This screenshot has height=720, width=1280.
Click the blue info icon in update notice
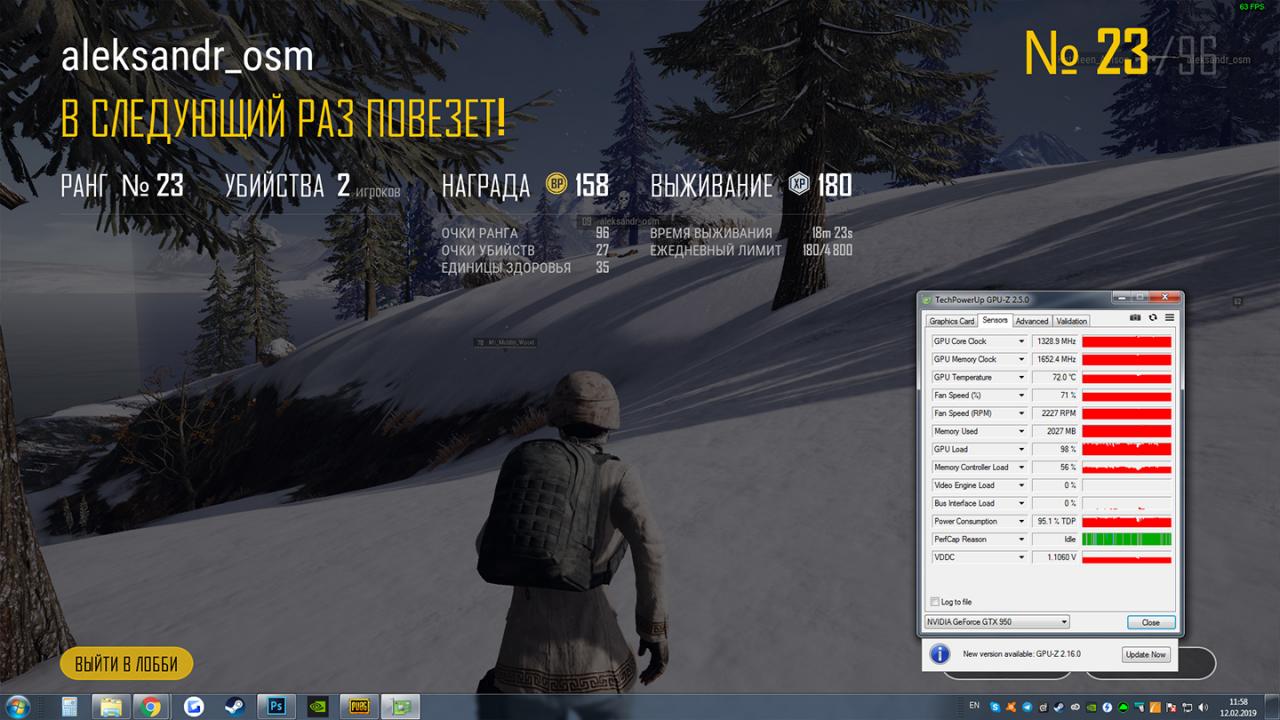[x=940, y=654]
